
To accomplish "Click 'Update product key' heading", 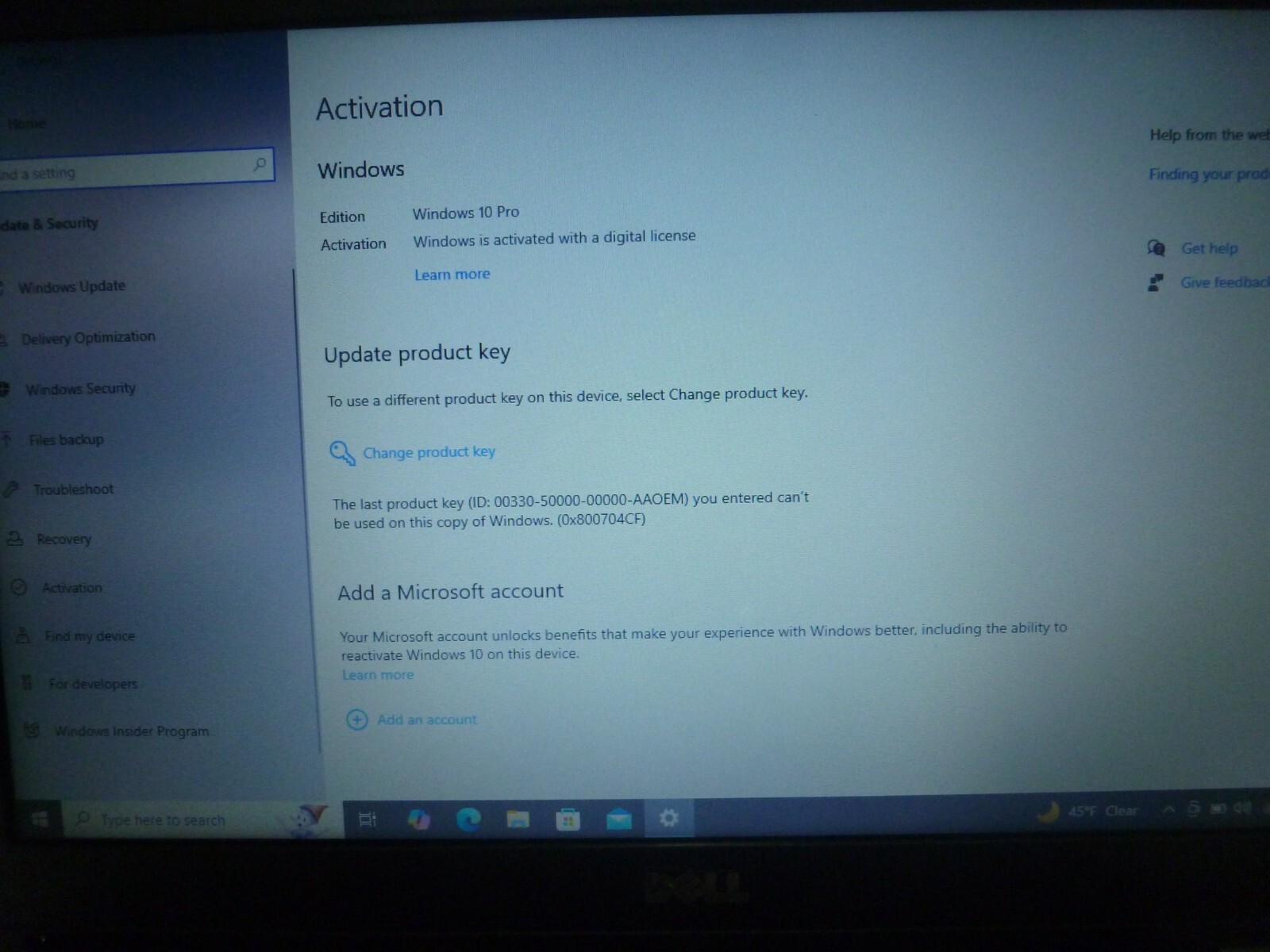I will click(417, 353).
